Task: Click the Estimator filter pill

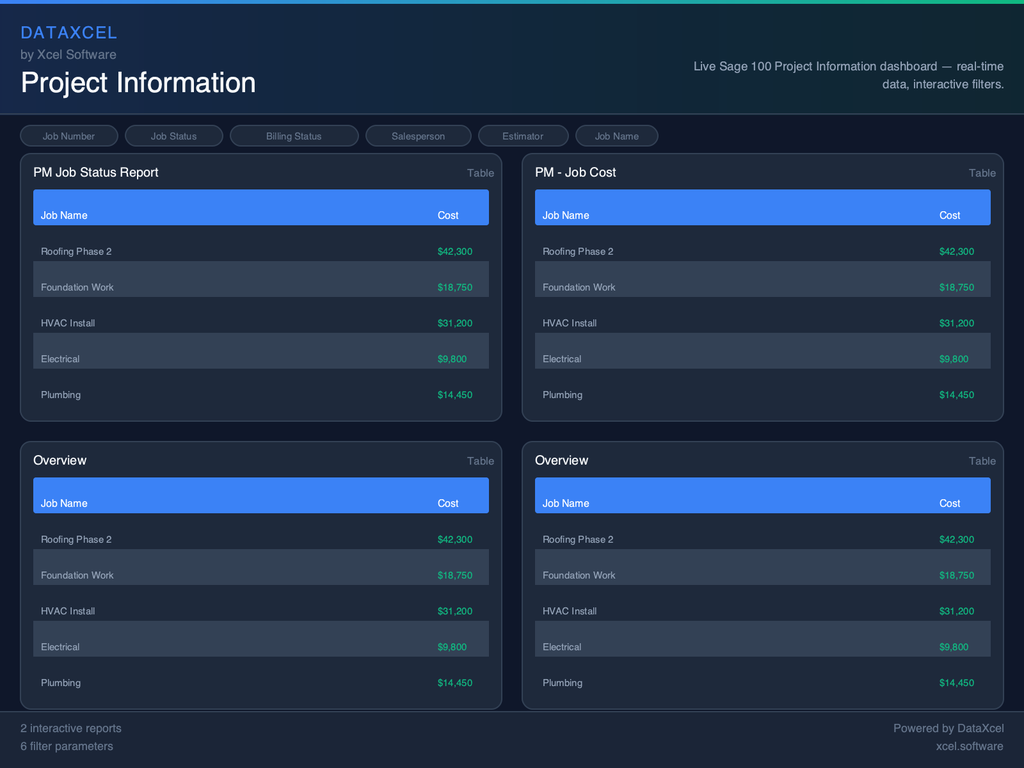Action: point(523,136)
